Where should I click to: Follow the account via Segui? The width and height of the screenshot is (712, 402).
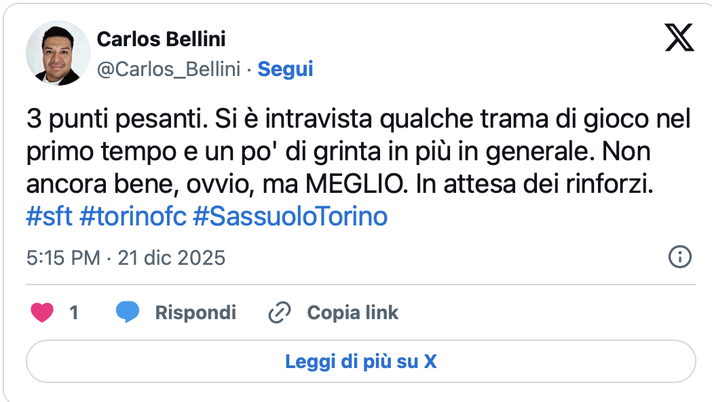coord(286,69)
